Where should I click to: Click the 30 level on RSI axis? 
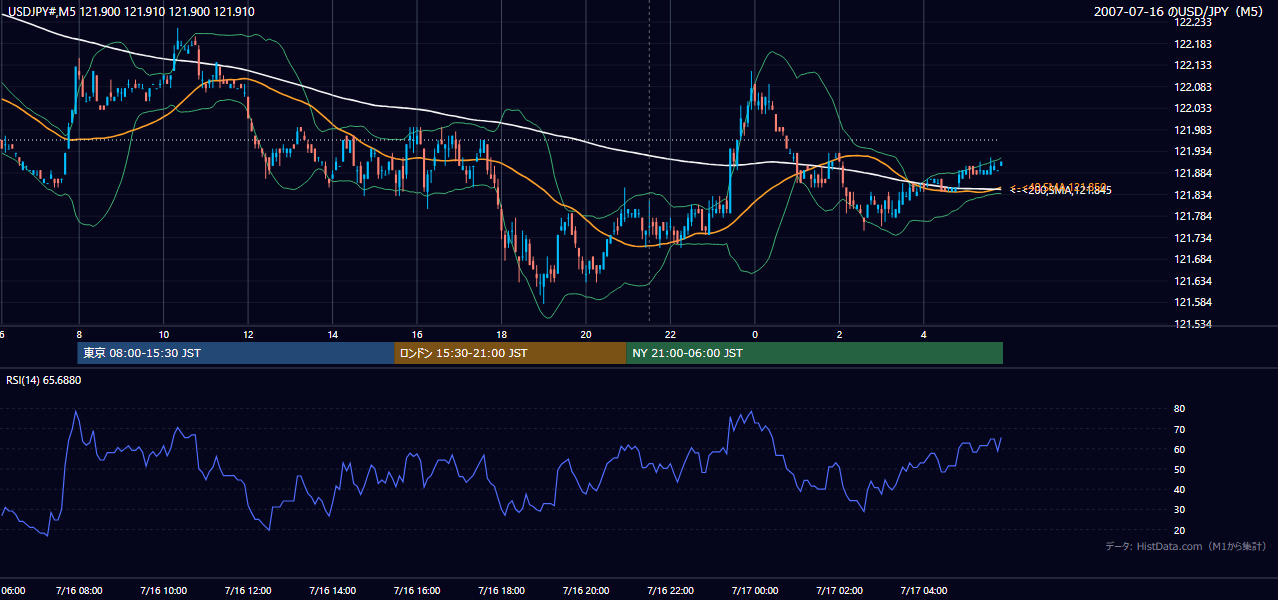(x=1179, y=510)
